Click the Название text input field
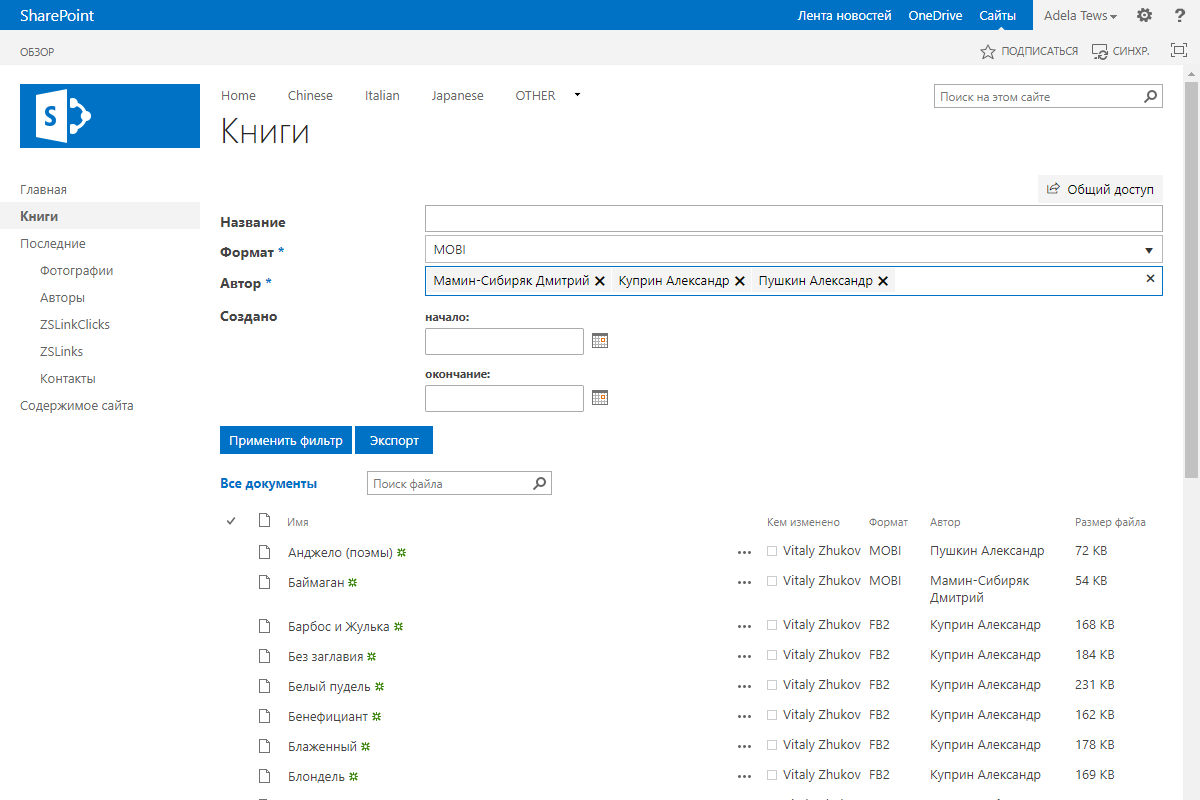The width and height of the screenshot is (1200, 800). pyautogui.click(x=793, y=219)
